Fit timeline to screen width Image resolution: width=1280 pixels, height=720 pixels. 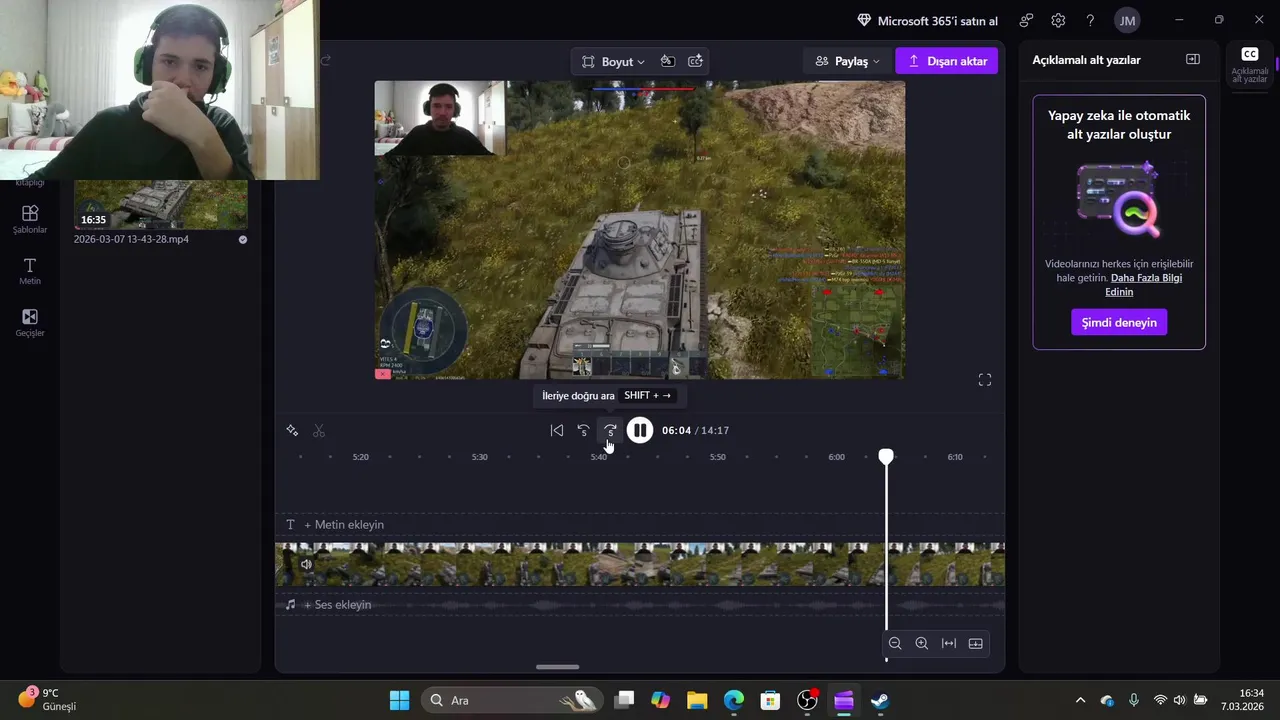[949, 643]
